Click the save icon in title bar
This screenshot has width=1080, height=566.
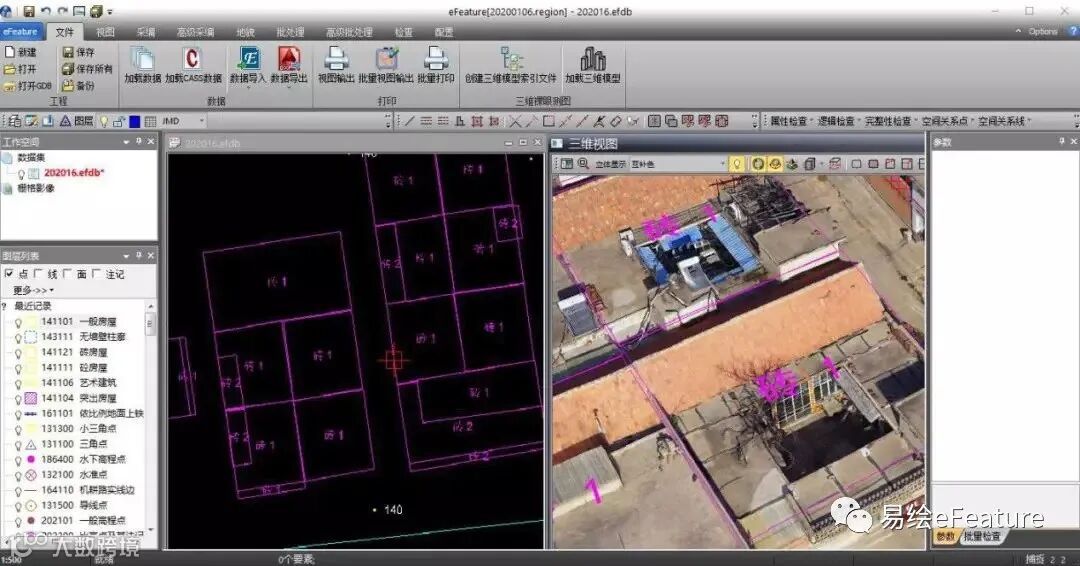(29, 12)
